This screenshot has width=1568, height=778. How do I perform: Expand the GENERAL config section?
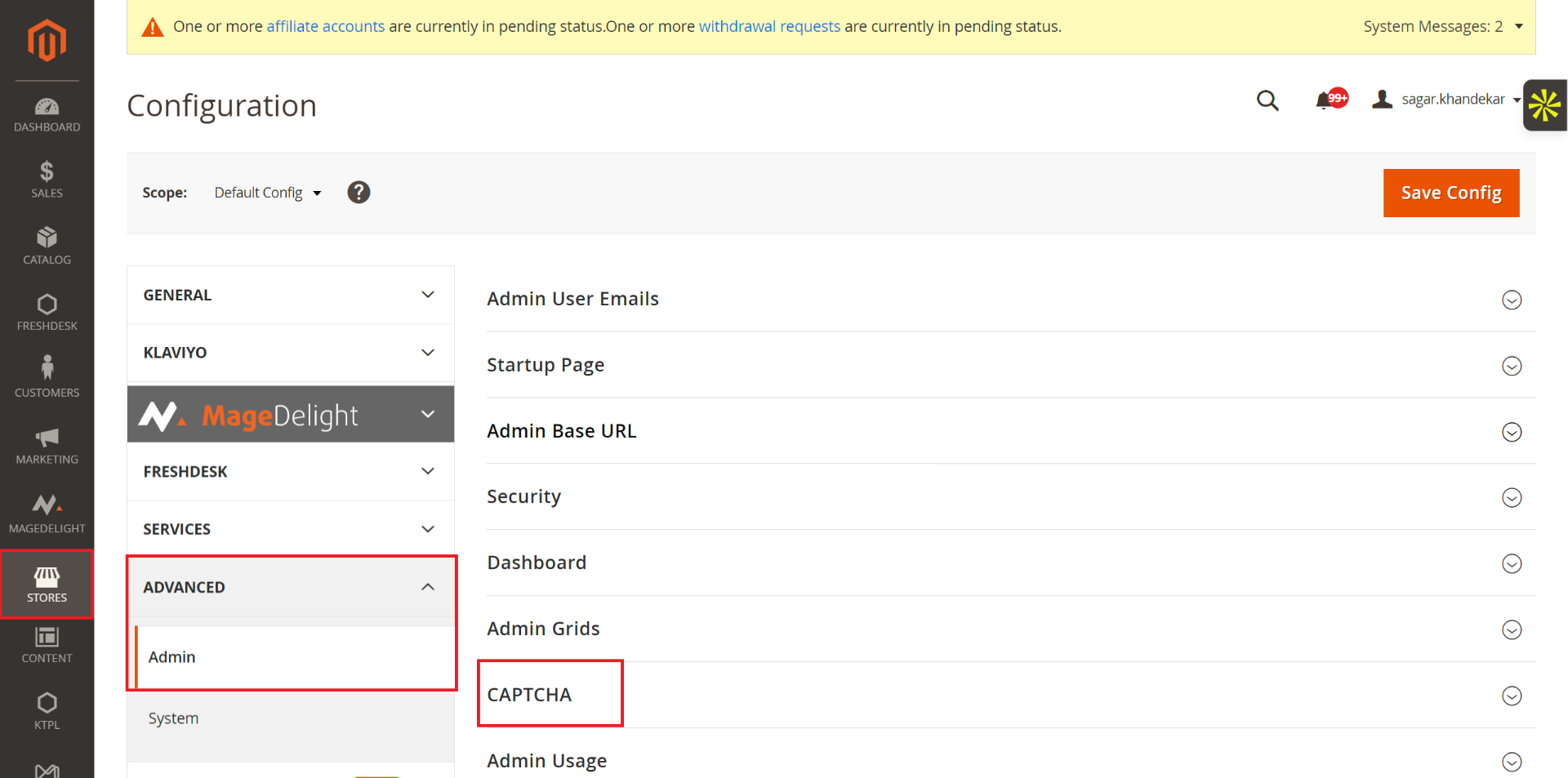(291, 295)
